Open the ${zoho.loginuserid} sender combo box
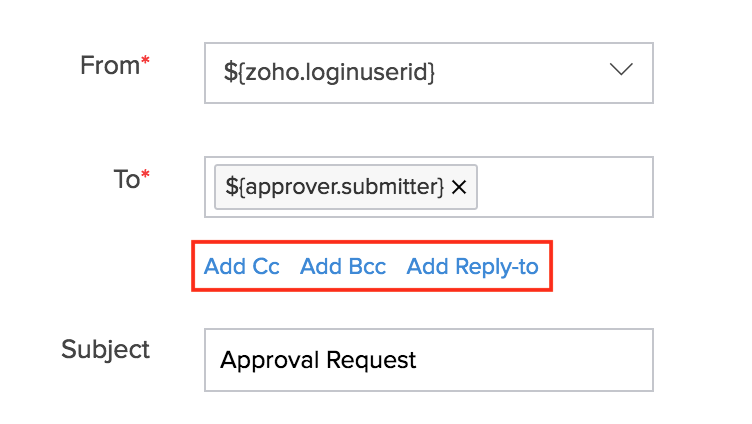 point(429,73)
